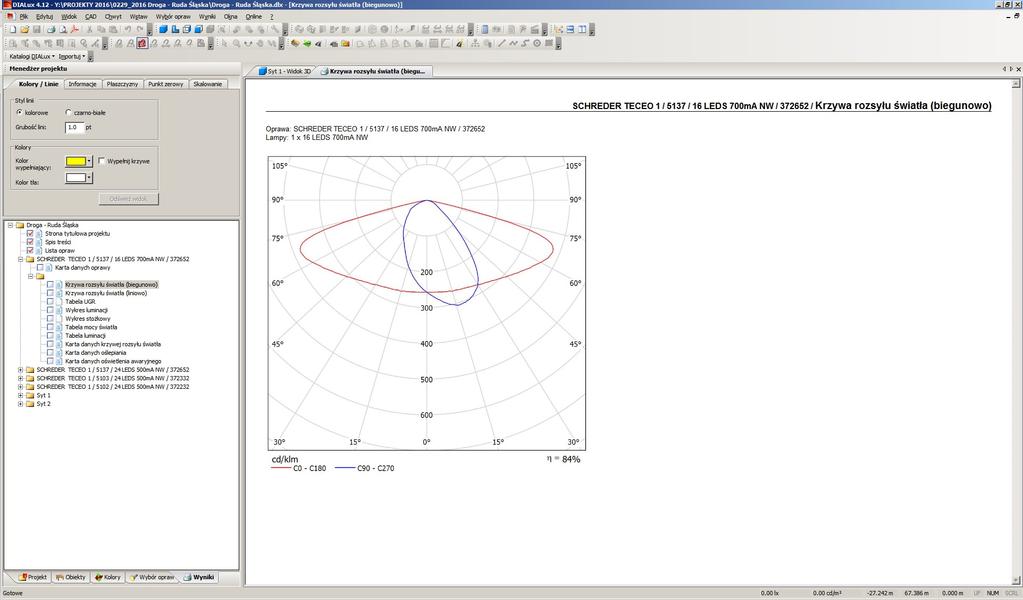Expand the 5102 / 24 LEDS 500mA node
This screenshot has height=600, width=1023.
point(20,386)
